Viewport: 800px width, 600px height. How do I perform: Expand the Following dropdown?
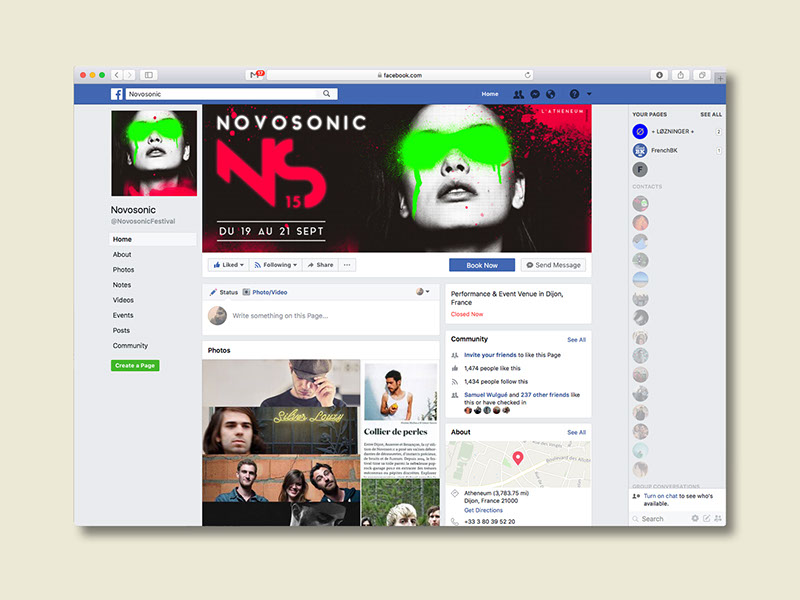(x=275, y=265)
